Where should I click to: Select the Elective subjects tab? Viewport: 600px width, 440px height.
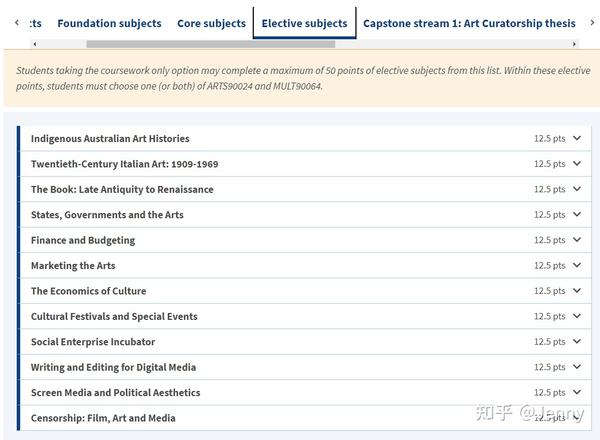(x=305, y=23)
